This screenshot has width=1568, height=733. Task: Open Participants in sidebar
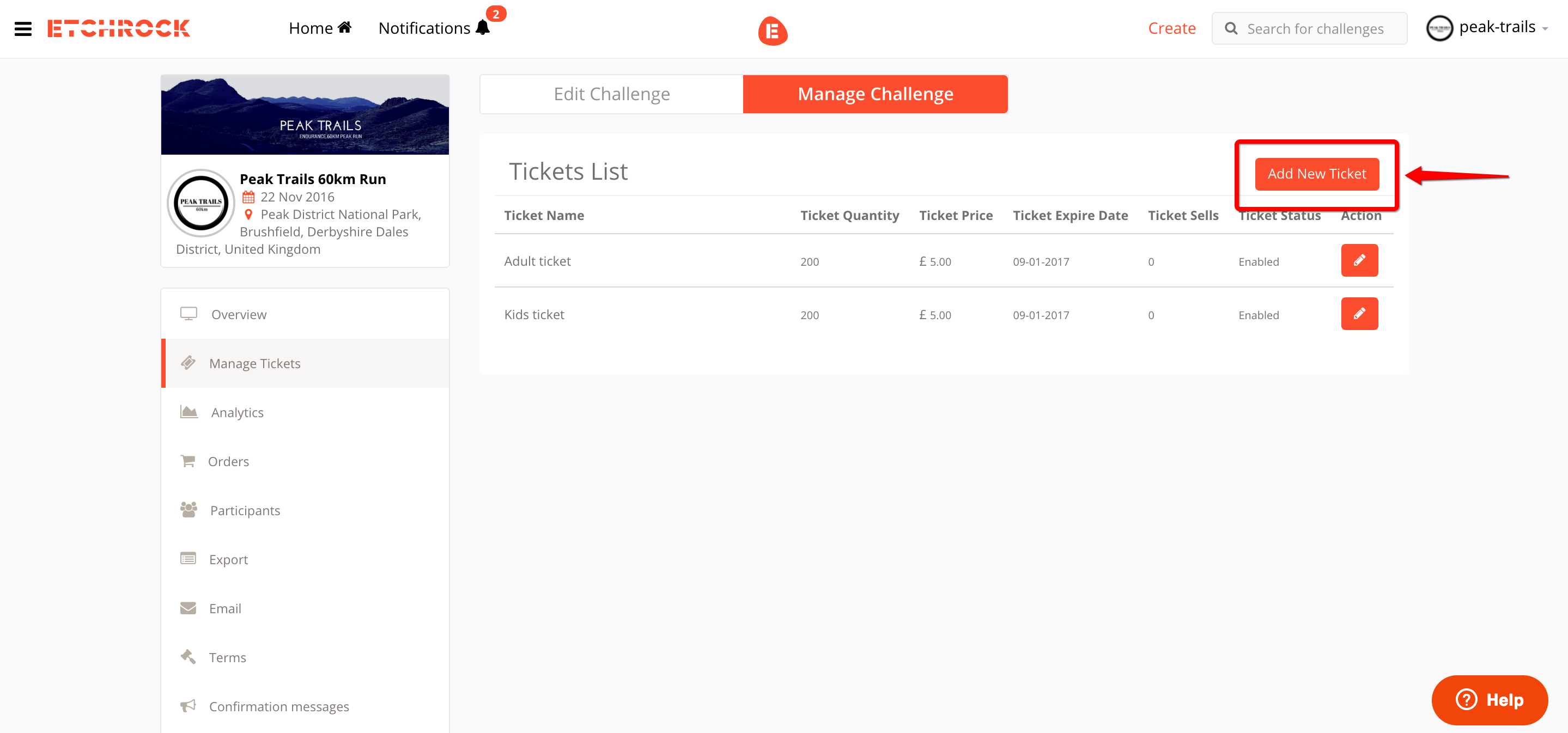point(245,510)
